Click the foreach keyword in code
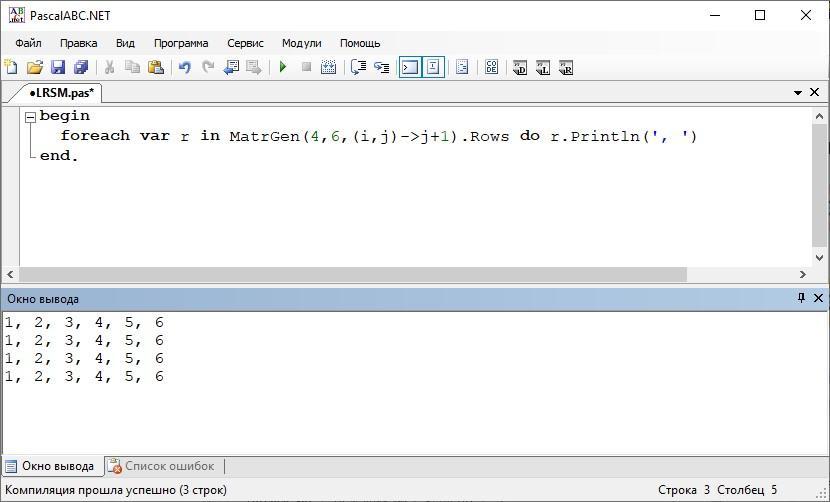The height and width of the screenshot is (502, 830). click(x=95, y=136)
